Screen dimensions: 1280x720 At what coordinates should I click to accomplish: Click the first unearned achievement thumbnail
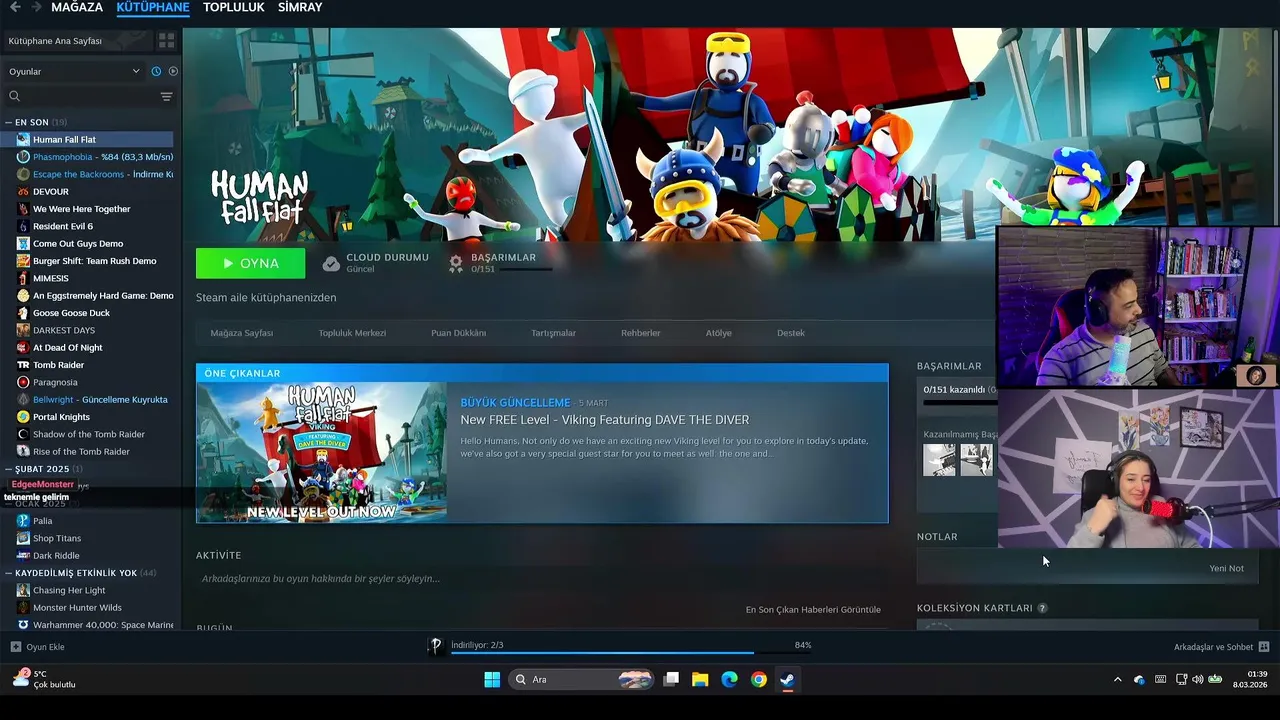pyautogui.click(x=939, y=460)
